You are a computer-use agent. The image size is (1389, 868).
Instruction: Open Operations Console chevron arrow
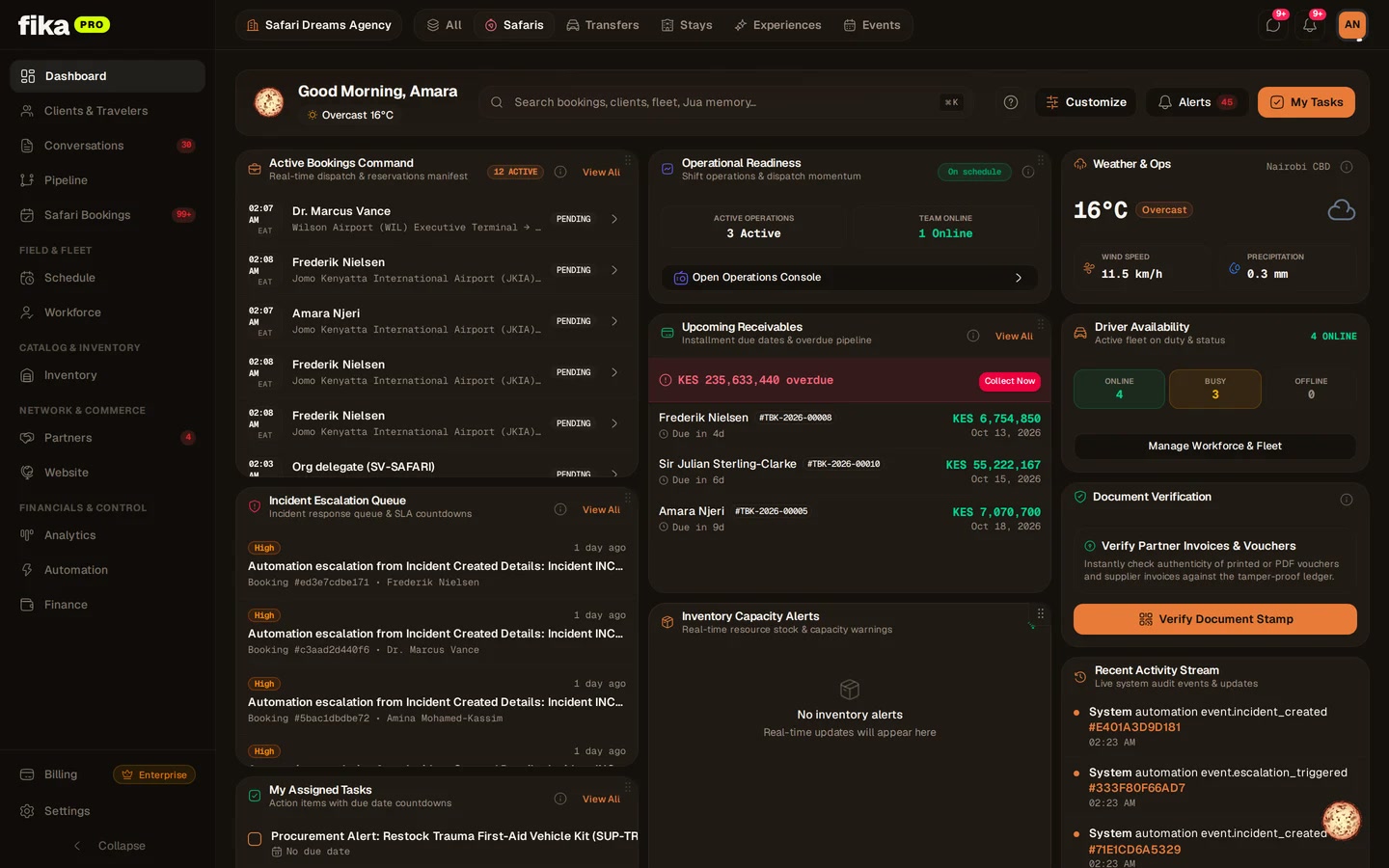1019,278
